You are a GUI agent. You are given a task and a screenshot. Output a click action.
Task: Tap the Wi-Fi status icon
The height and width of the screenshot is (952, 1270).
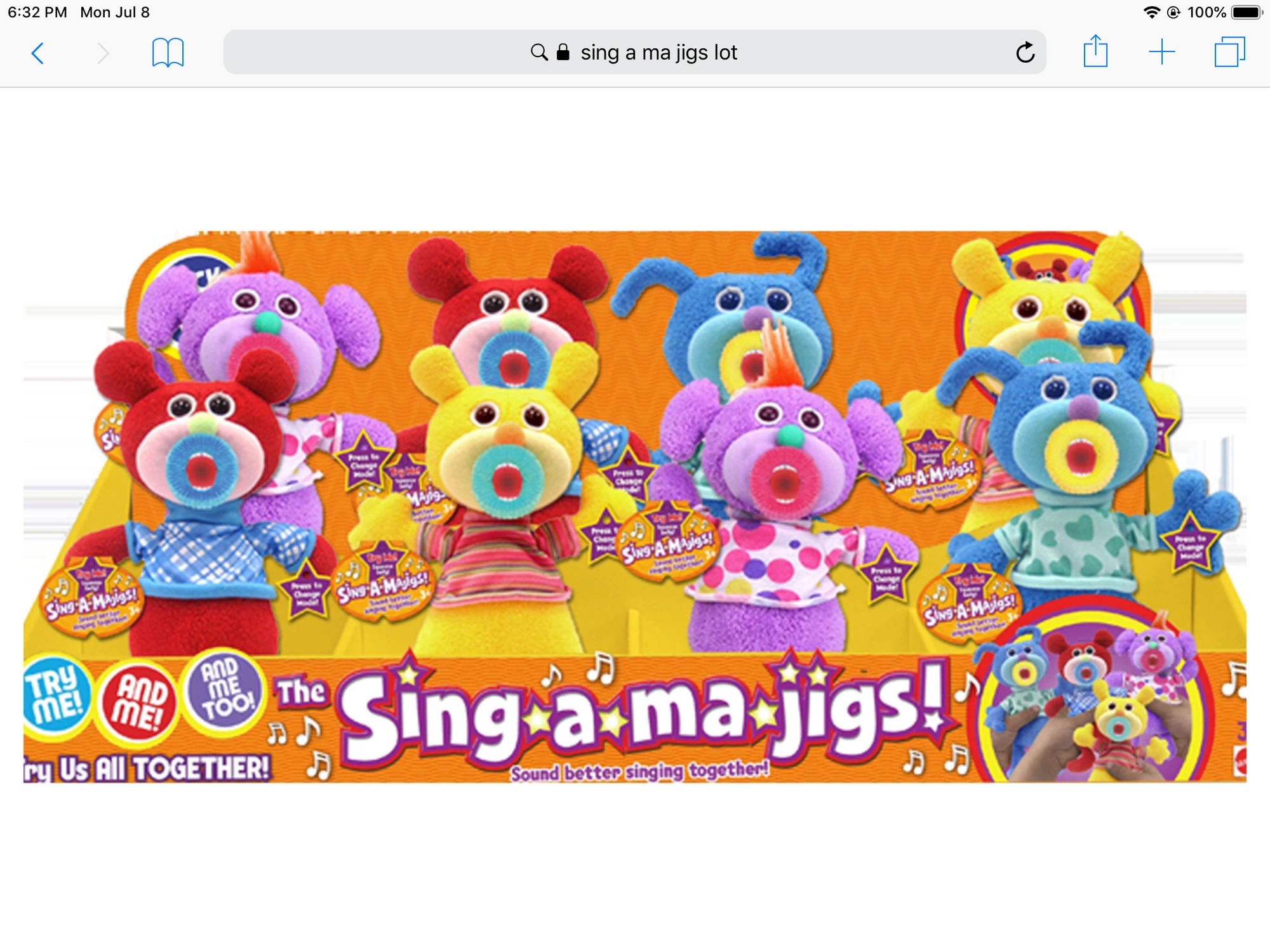coord(1149,11)
